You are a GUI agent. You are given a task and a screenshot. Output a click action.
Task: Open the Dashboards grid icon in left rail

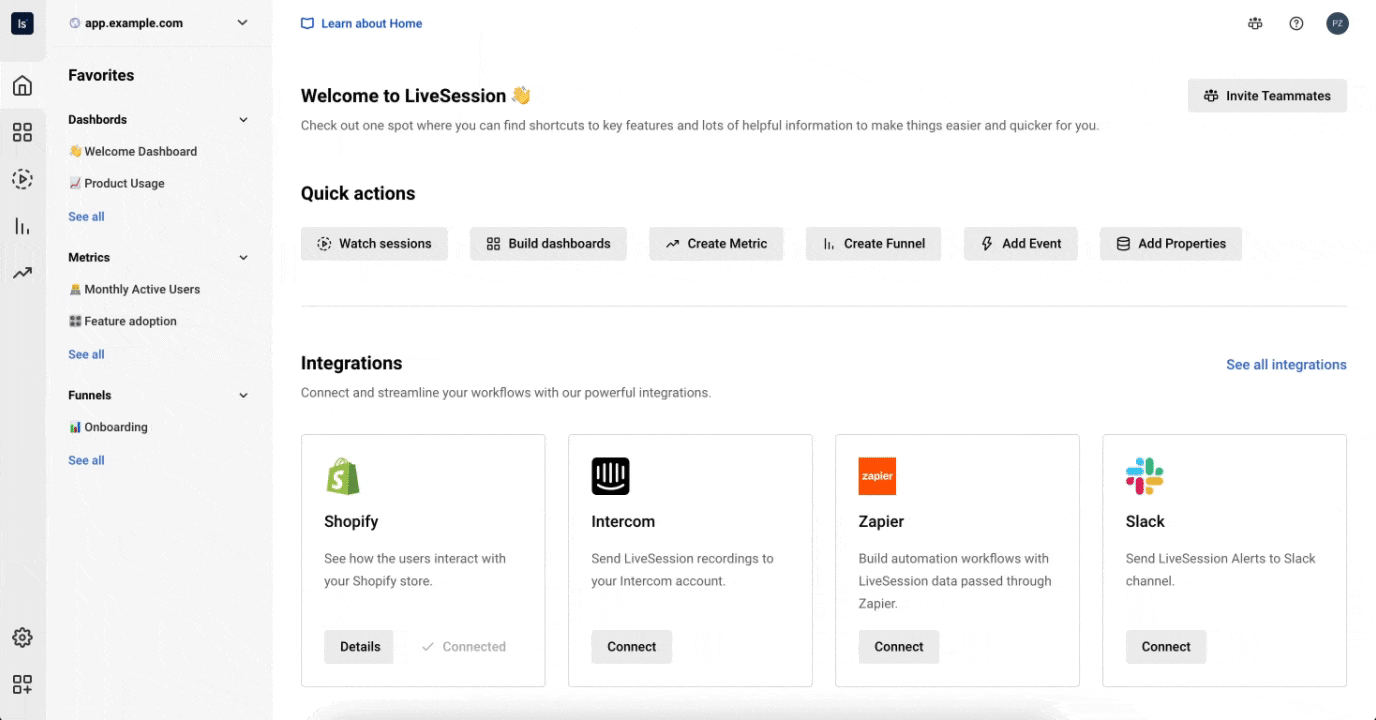coord(22,132)
